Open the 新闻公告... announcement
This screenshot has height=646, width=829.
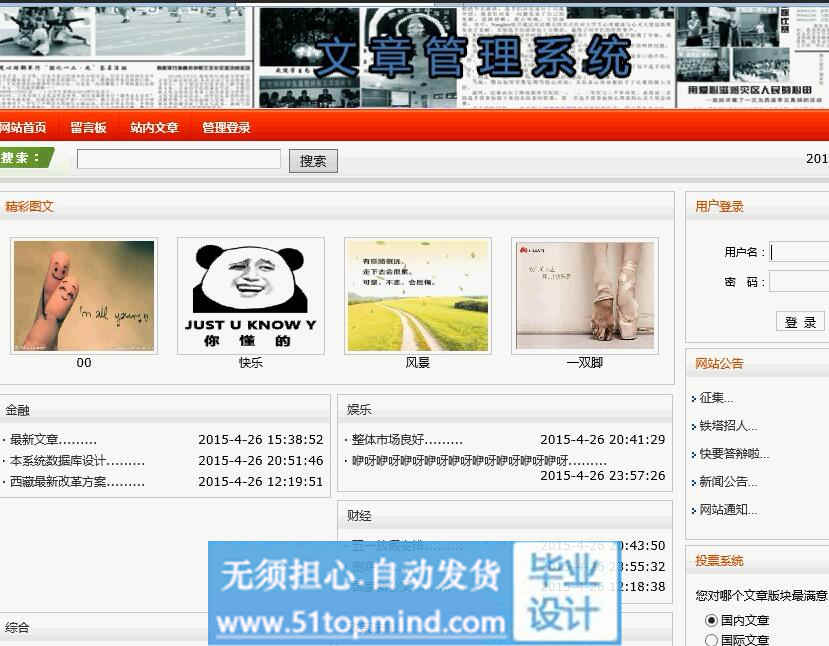coord(728,482)
